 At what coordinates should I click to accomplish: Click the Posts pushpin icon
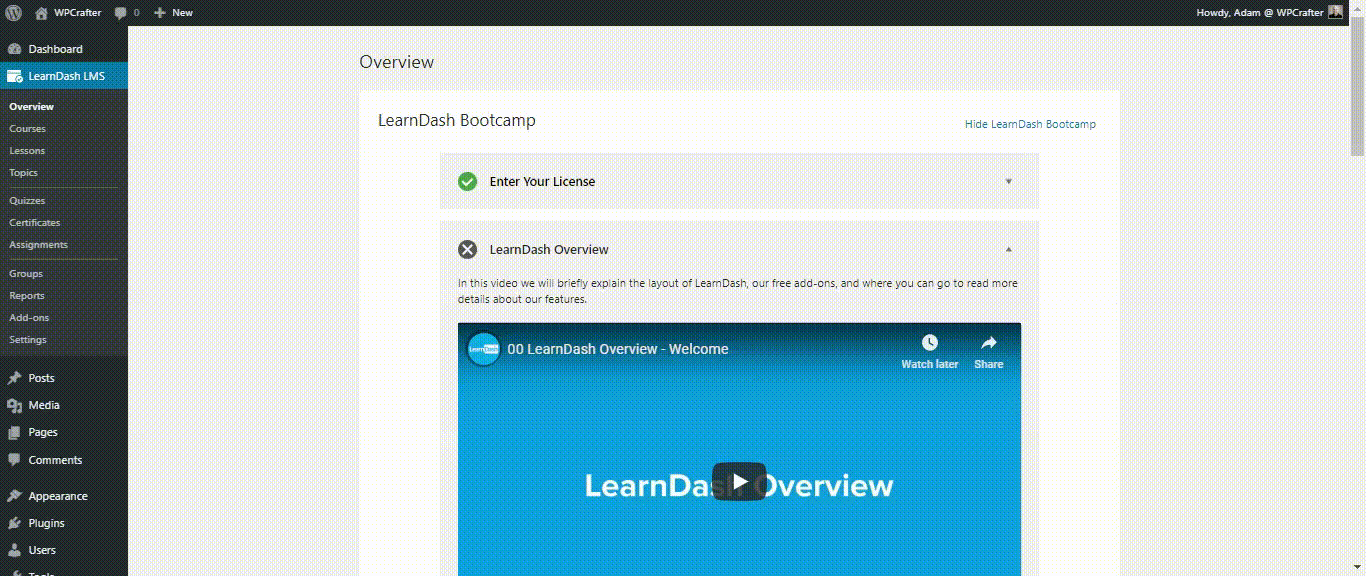point(14,378)
